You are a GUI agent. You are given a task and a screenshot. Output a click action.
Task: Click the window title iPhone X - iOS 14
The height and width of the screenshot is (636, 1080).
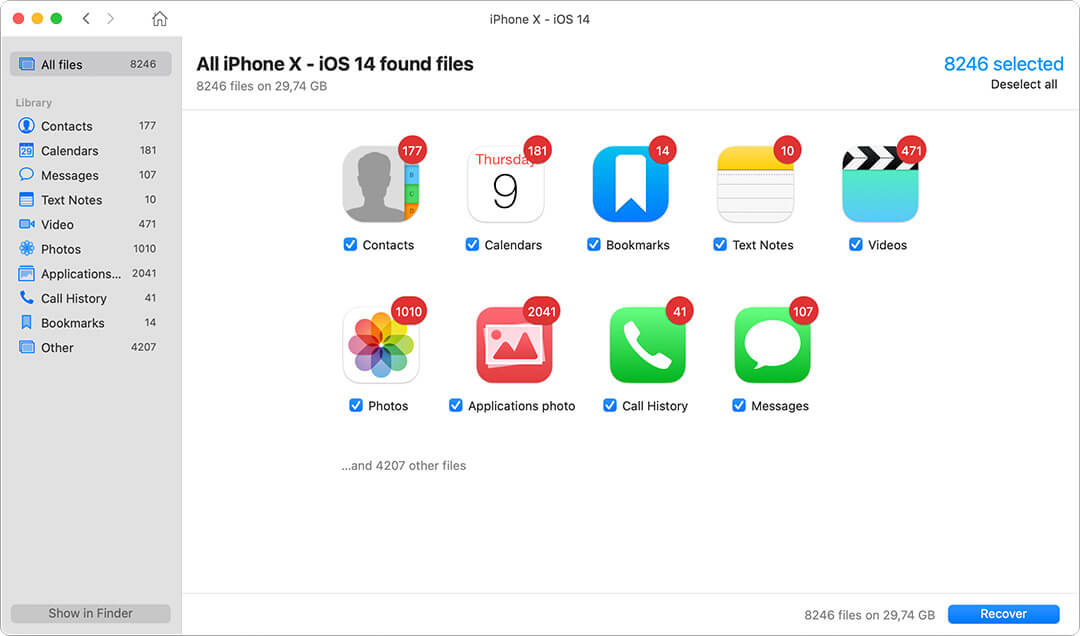(539, 19)
